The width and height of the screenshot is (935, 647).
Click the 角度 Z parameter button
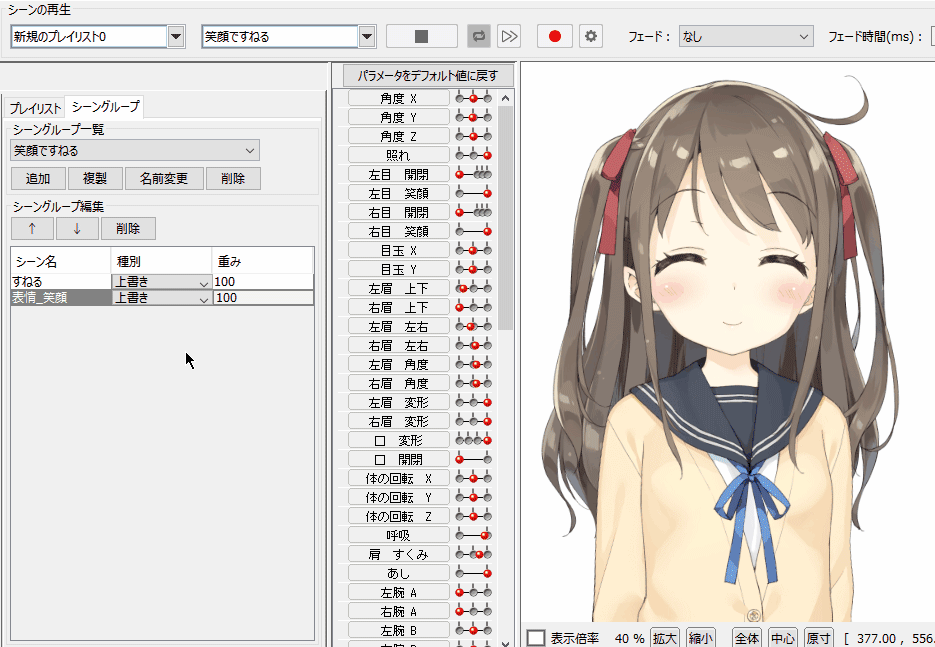tap(398, 137)
